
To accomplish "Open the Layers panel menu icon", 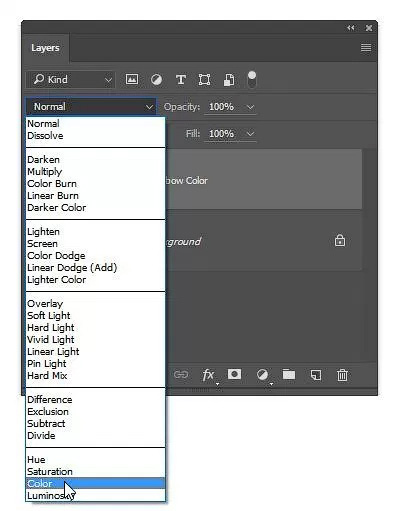I will coord(366,48).
